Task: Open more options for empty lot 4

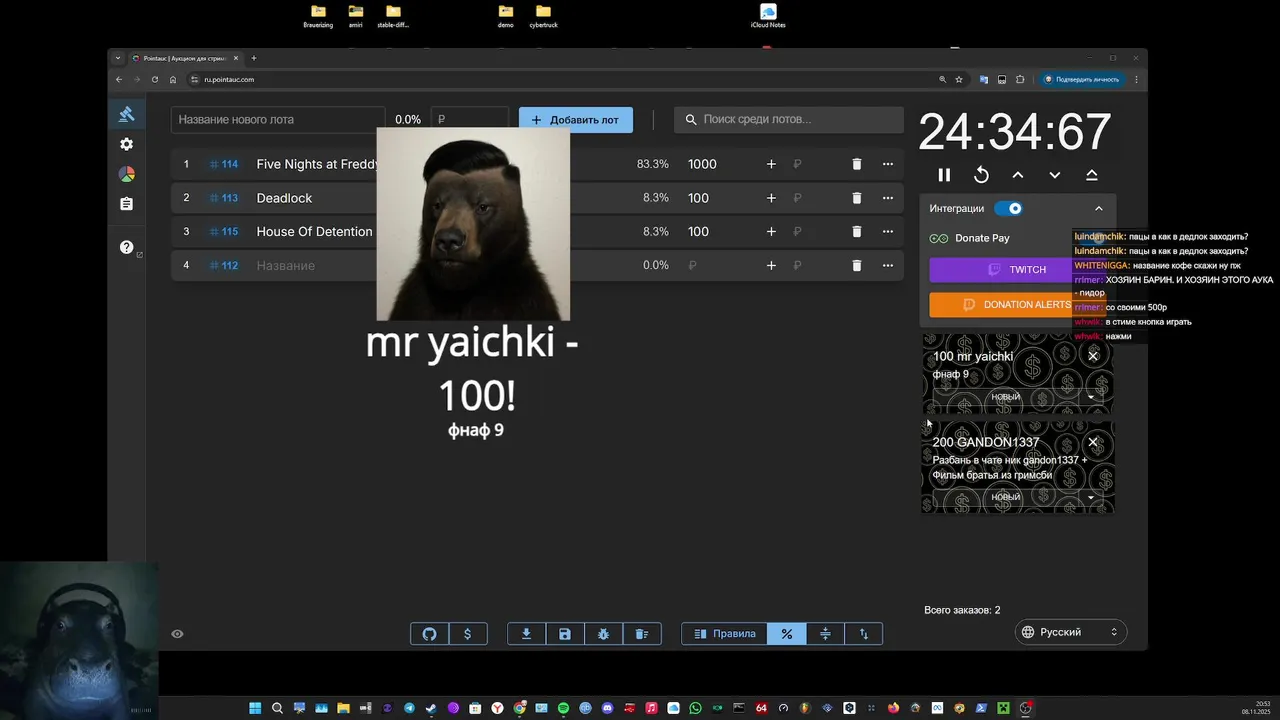Action: pyautogui.click(x=888, y=265)
